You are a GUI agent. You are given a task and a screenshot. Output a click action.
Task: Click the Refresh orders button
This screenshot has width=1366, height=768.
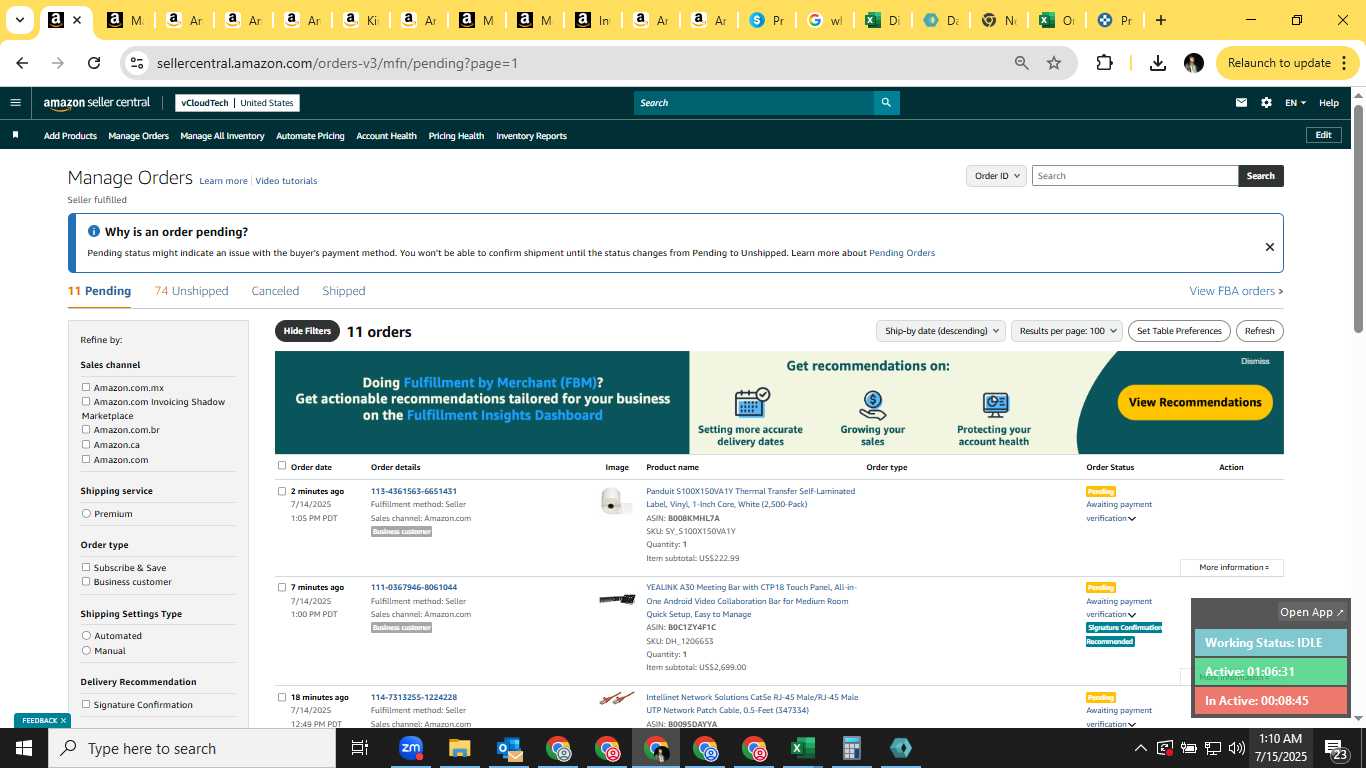click(x=1260, y=331)
